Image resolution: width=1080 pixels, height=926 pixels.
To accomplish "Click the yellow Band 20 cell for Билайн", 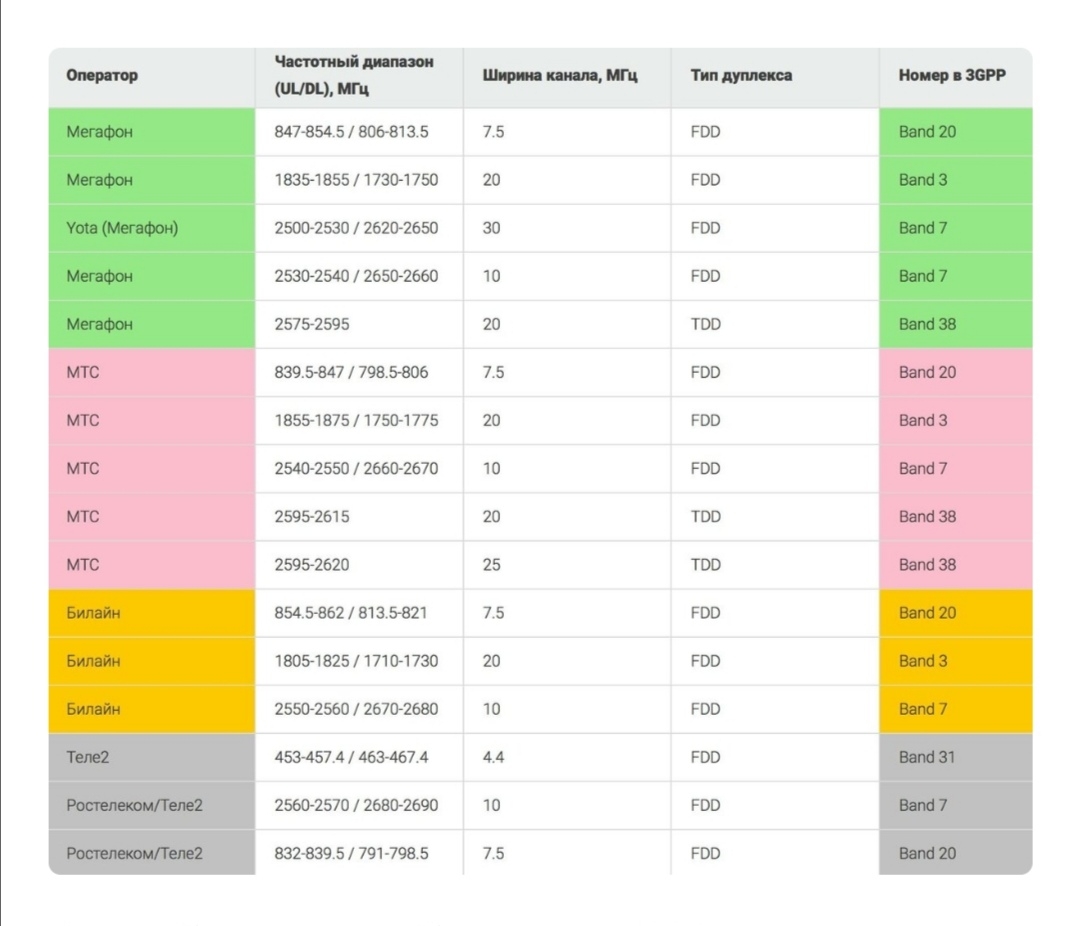I will click(x=927, y=613).
